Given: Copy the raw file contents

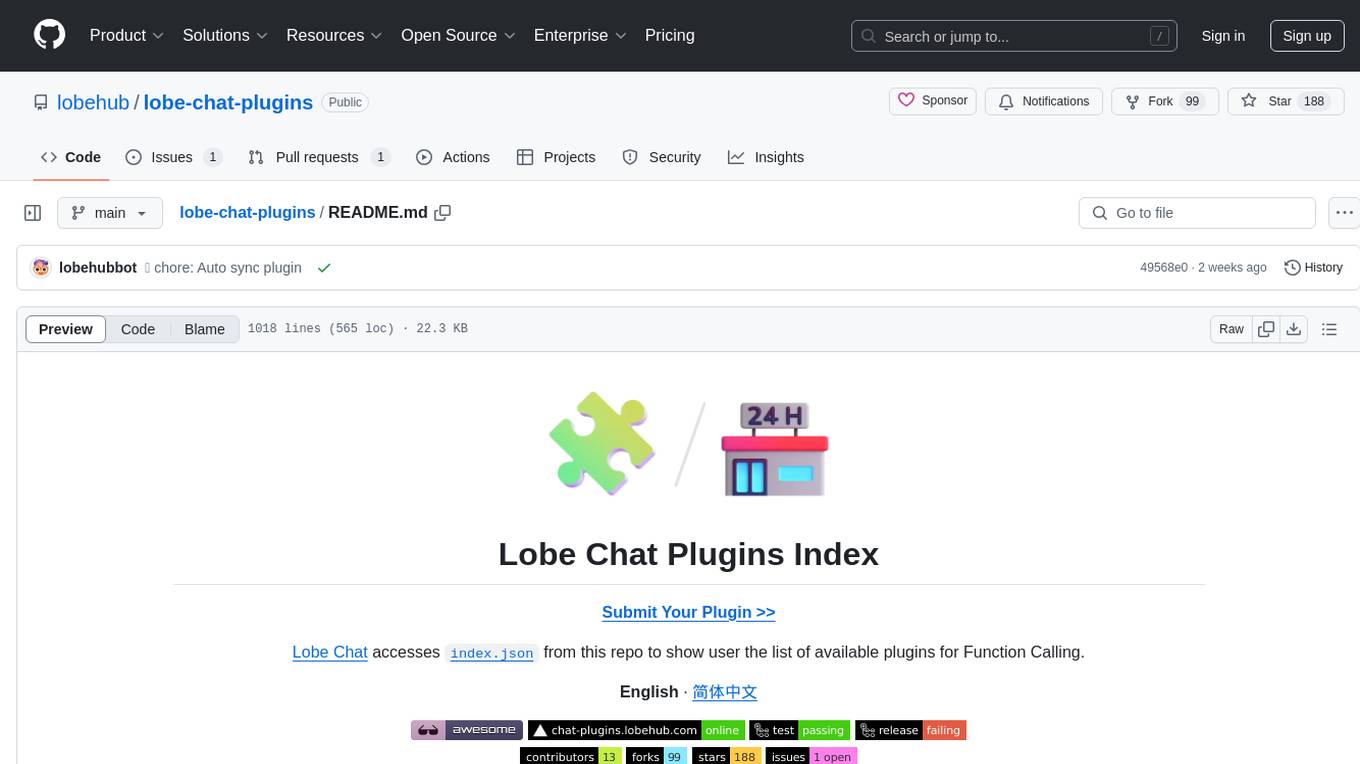Looking at the screenshot, I should point(1266,329).
